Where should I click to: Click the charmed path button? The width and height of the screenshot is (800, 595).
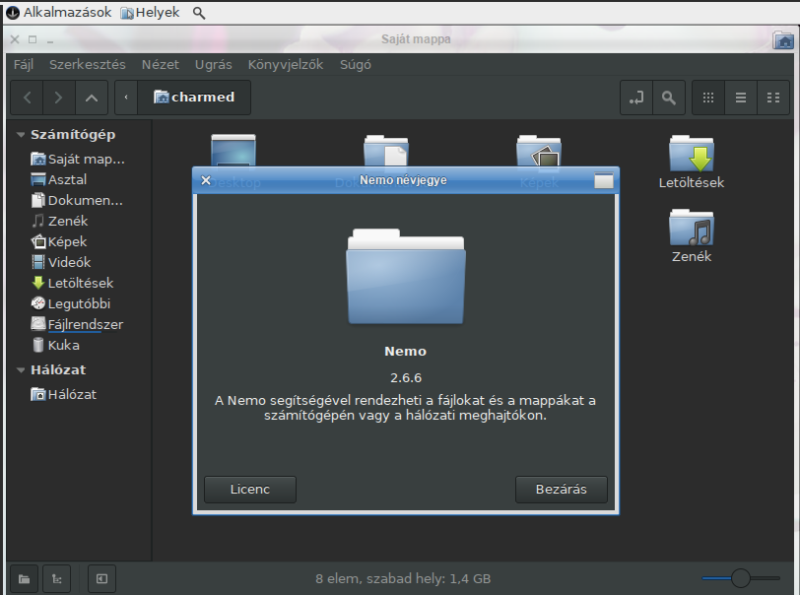tap(194, 97)
